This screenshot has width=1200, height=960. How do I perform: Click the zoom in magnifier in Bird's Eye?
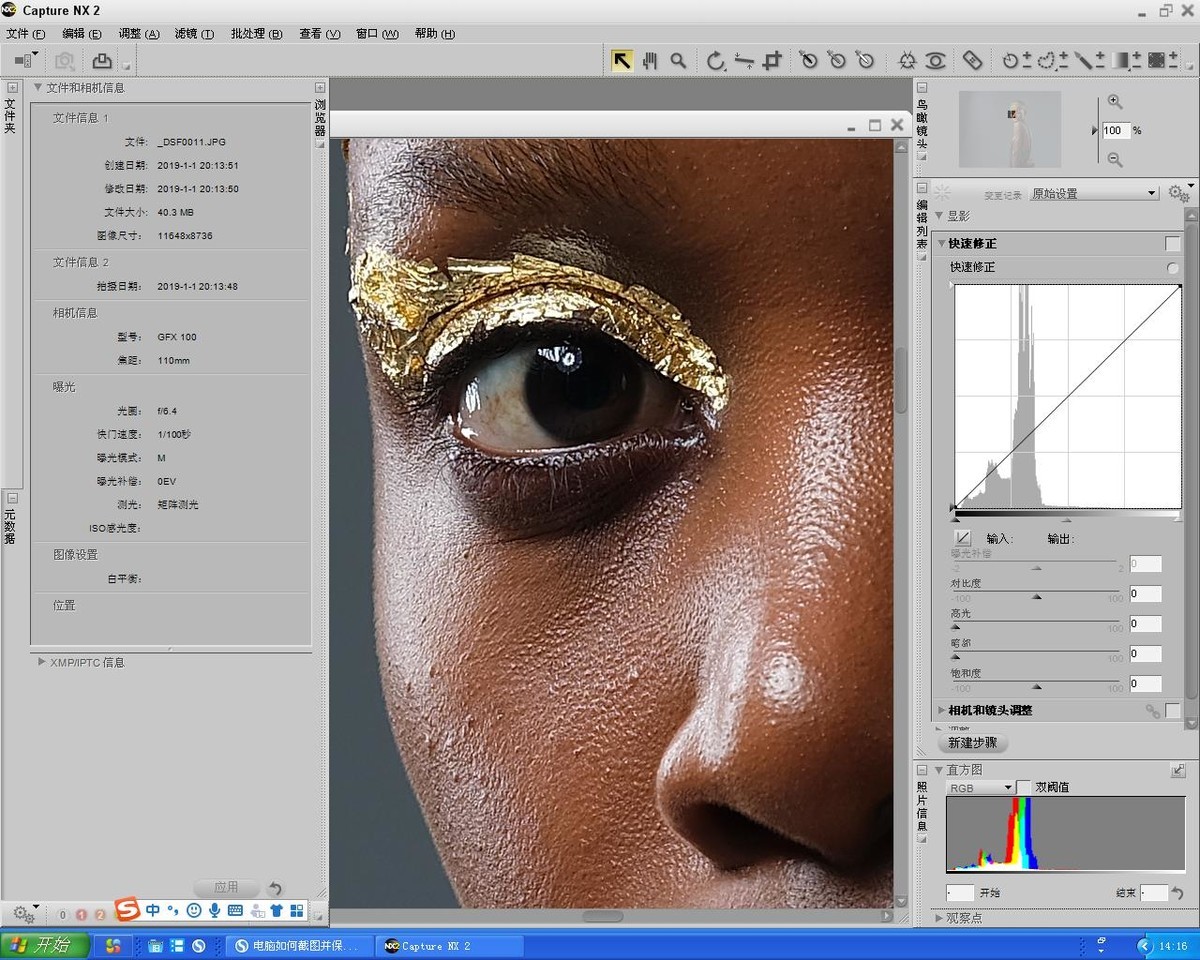(x=1115, y=102)
